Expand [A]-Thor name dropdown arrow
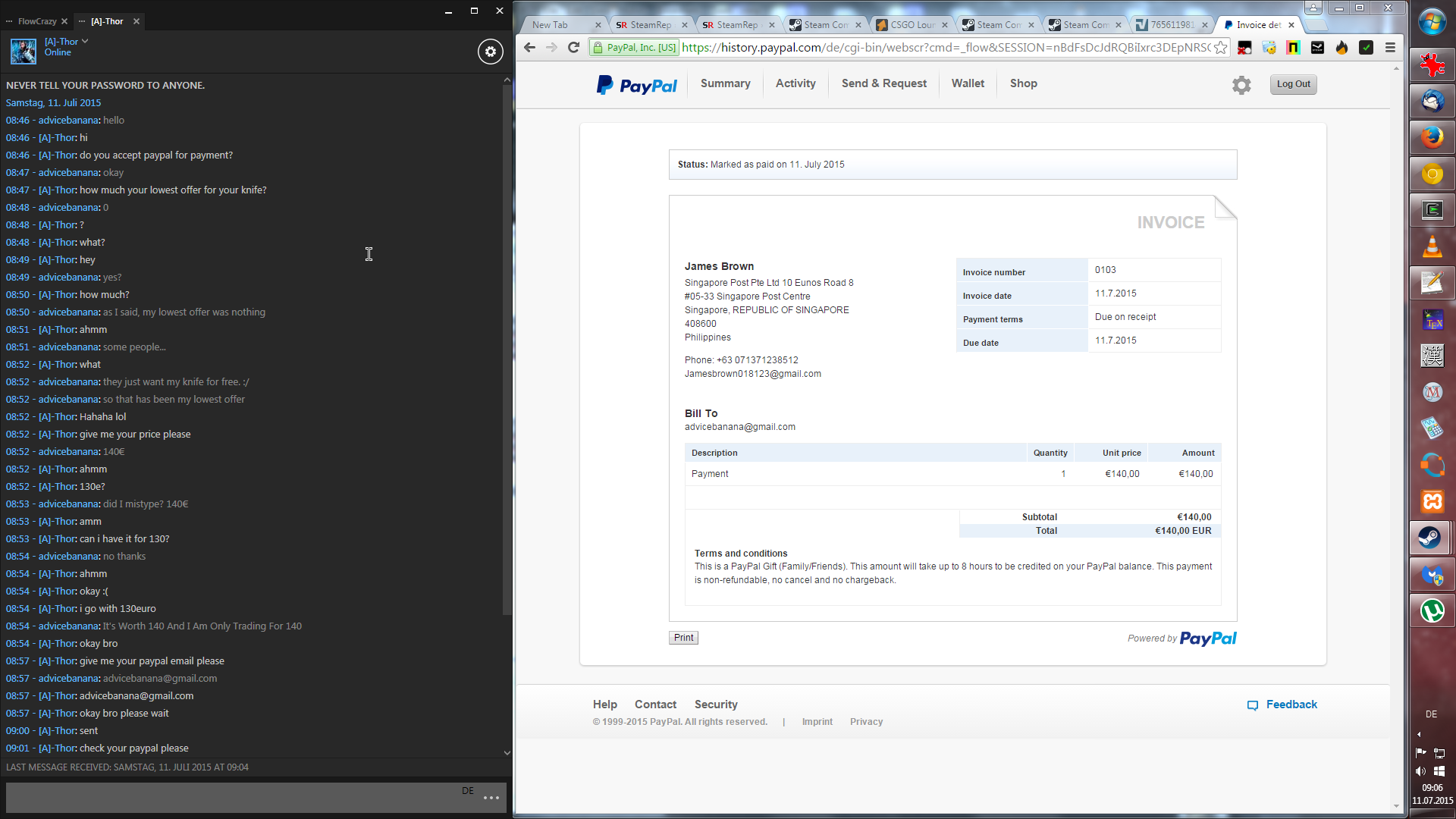Image resolution: width=1456 pixels, height=819 pixels. (85, 42)
